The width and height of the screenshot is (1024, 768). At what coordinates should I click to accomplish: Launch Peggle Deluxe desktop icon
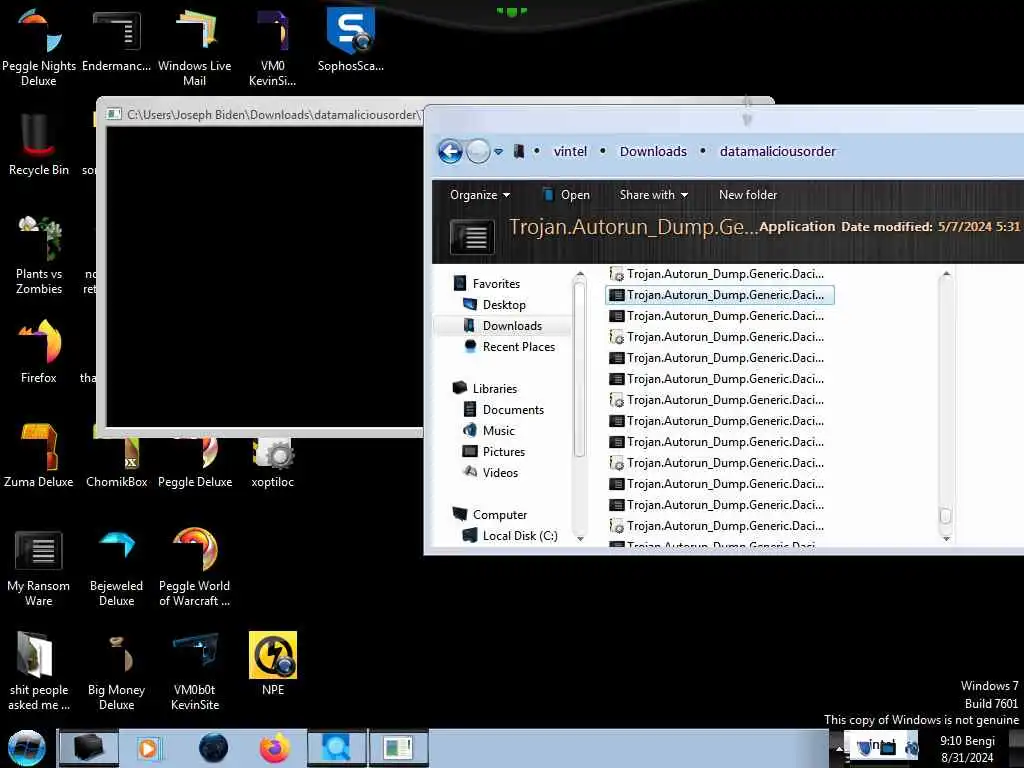tap(195, 464)
